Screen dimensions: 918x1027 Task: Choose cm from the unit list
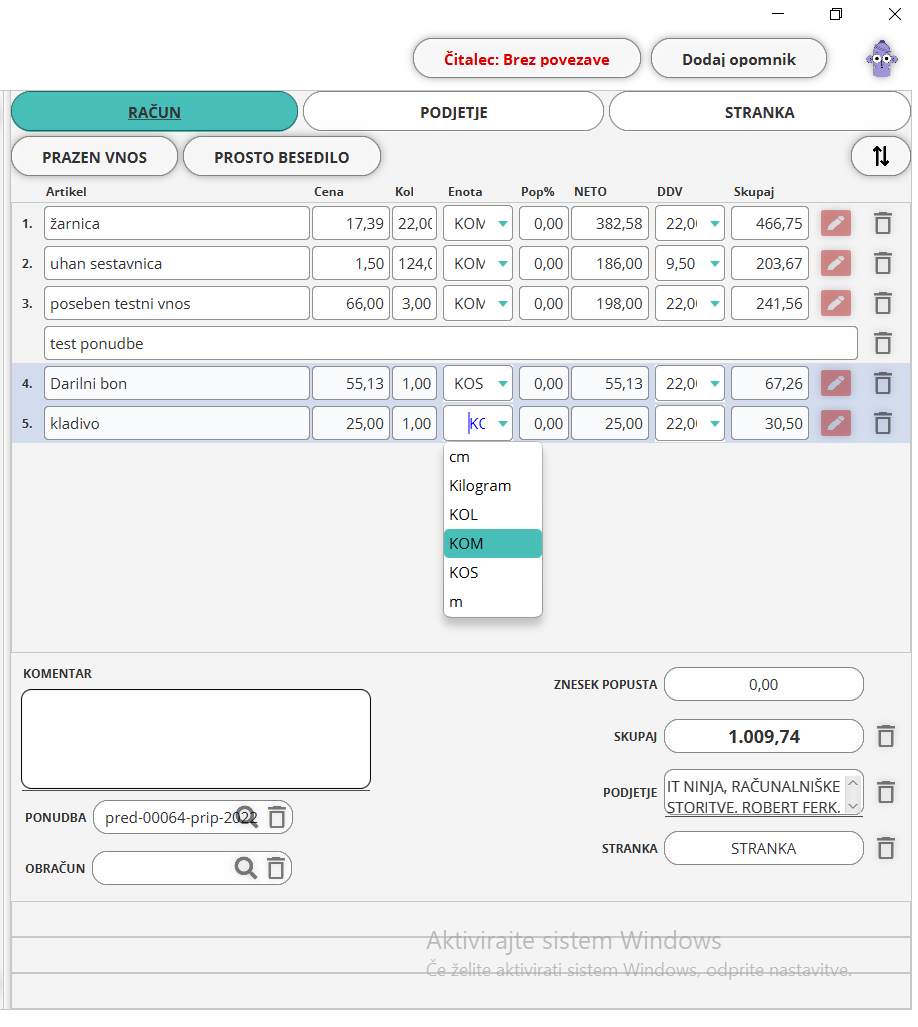click(492, 457)
